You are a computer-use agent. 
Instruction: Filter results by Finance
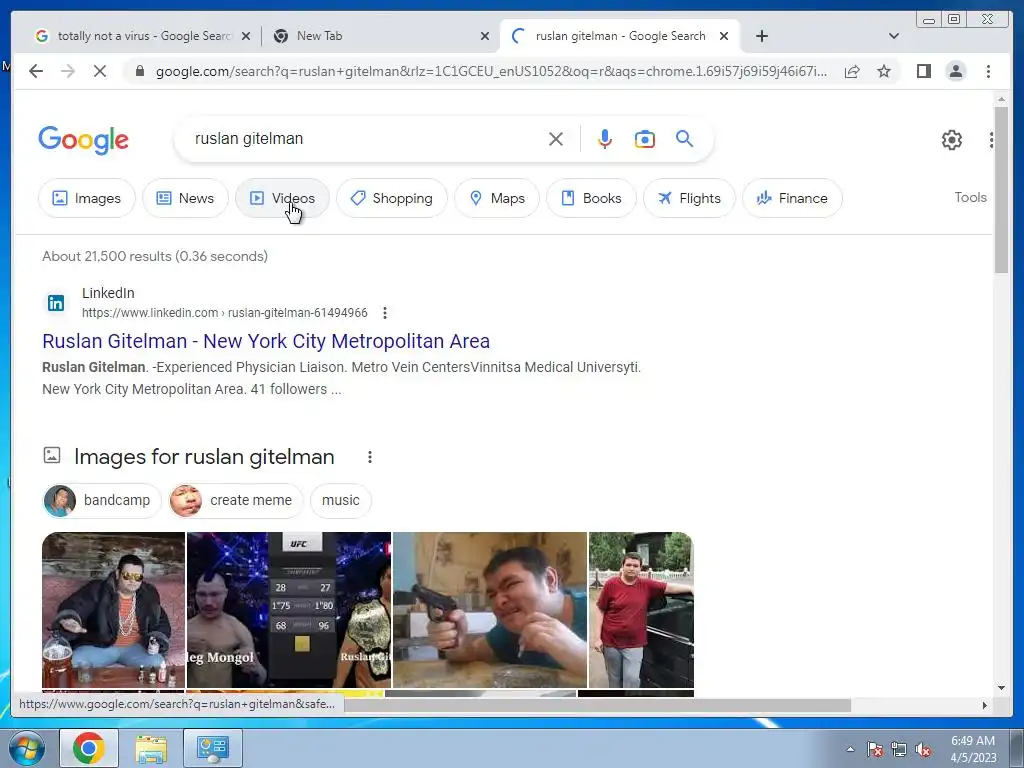coord(792,198)
